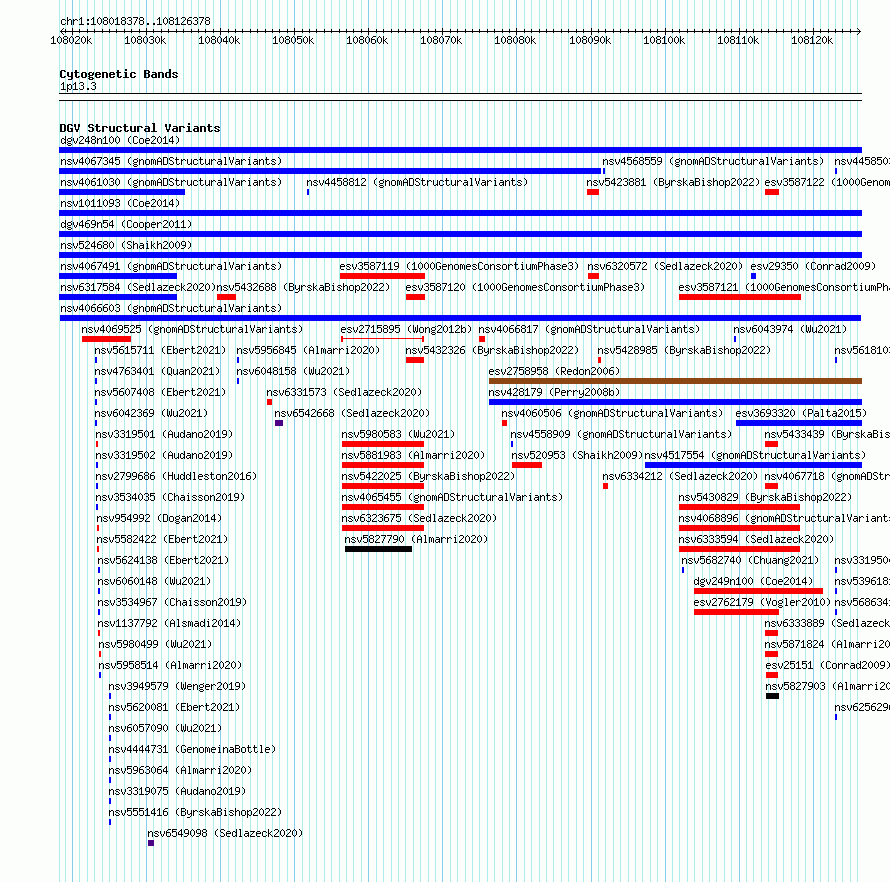Click nsv6334212 (Sedlazeck2020) label
This screenshot has width=890, height=882.
point(680,476)
